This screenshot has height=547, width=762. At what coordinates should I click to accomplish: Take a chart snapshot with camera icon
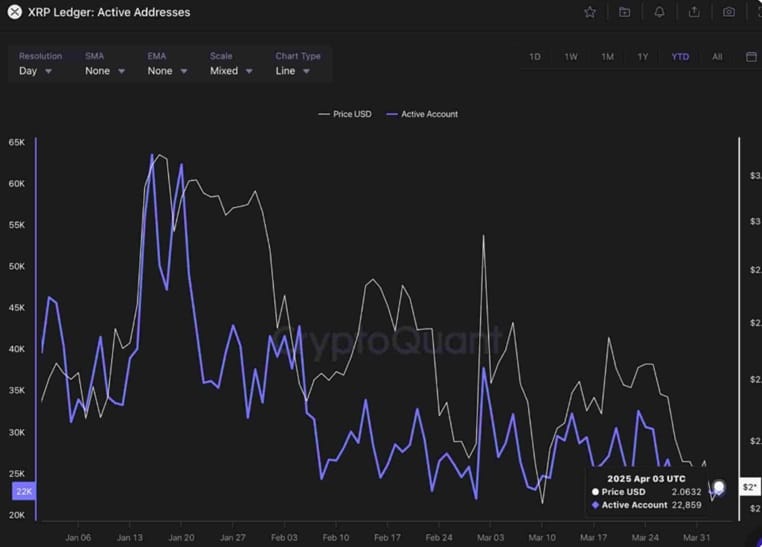pyautogui.click(x=728, y=12)
